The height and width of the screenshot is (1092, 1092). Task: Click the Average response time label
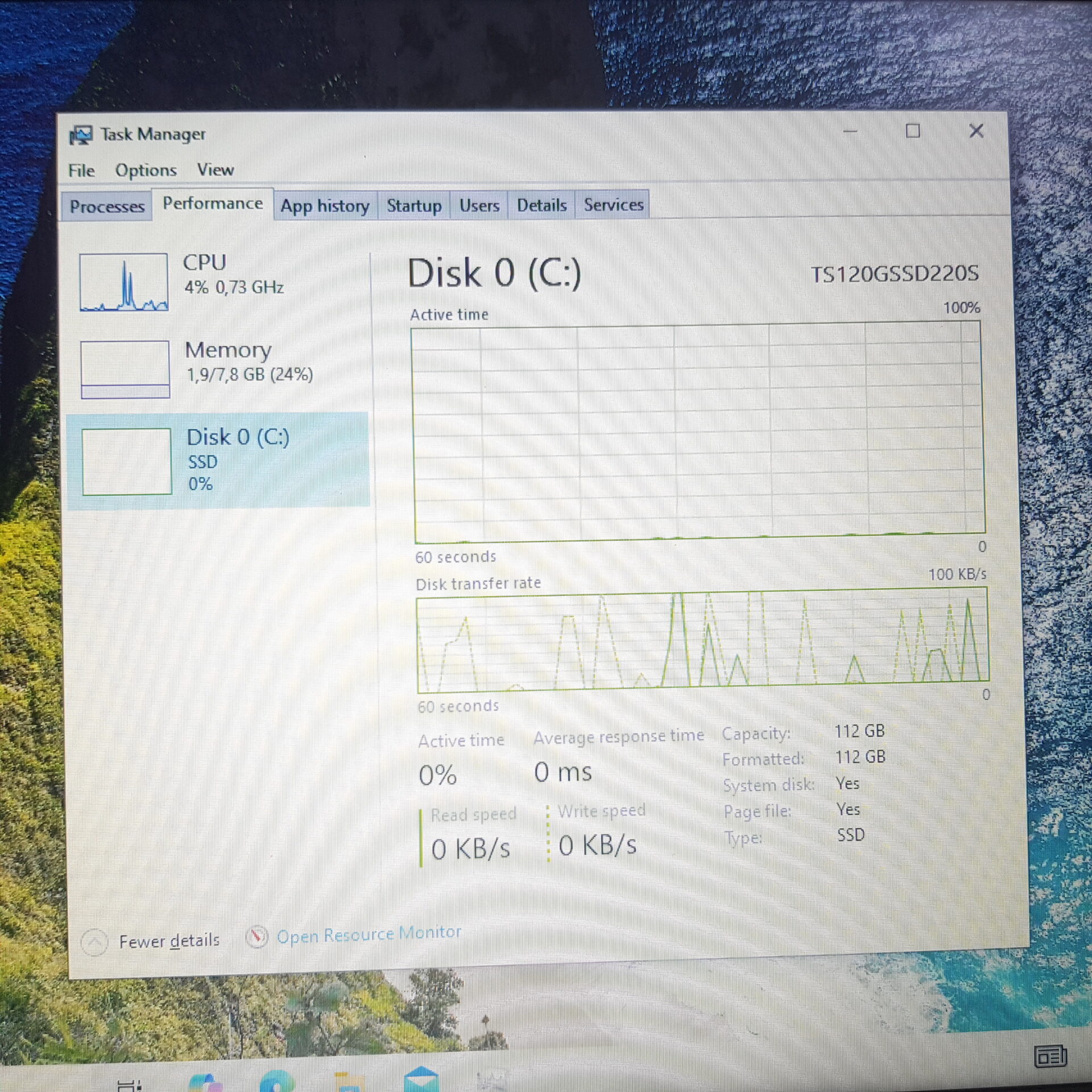coord(619,737)
